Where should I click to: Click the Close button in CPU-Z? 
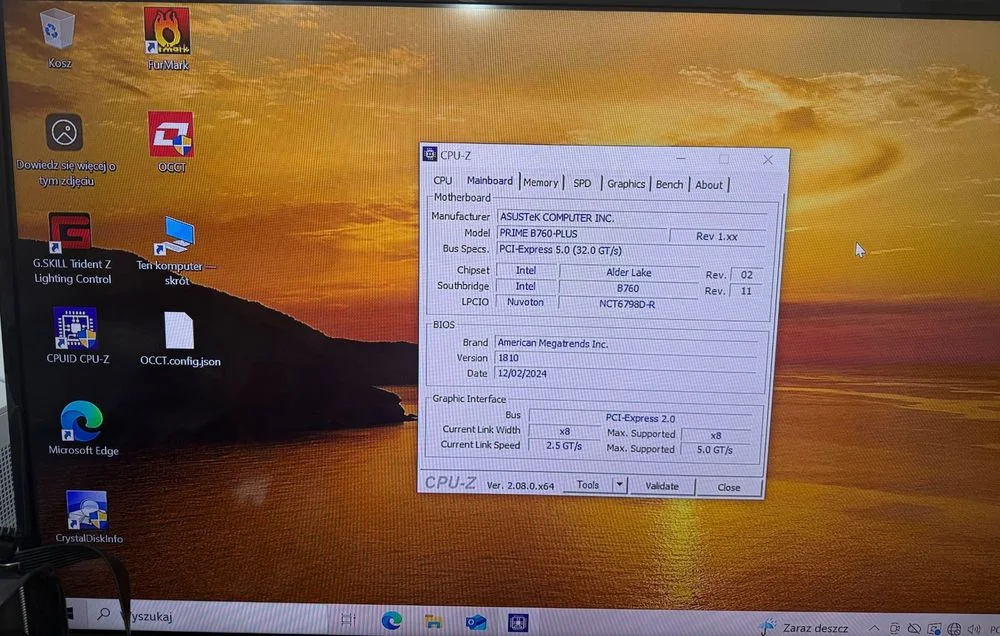[728, 487]
